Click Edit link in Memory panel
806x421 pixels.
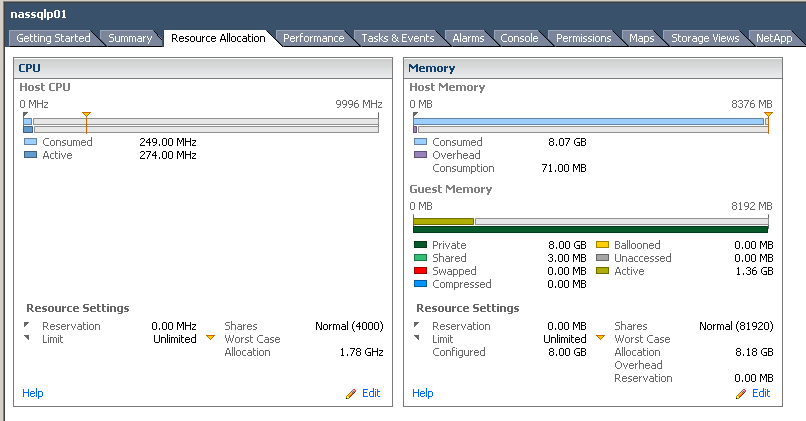761,393
